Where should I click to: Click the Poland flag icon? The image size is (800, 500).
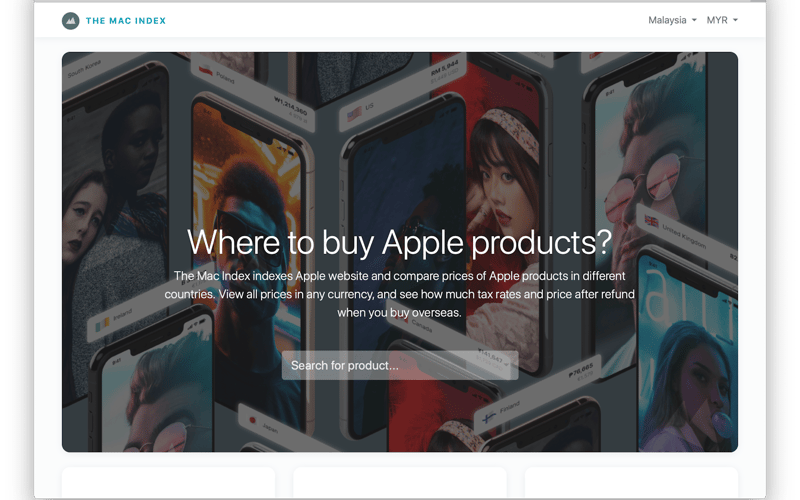[x=205, y=70]
